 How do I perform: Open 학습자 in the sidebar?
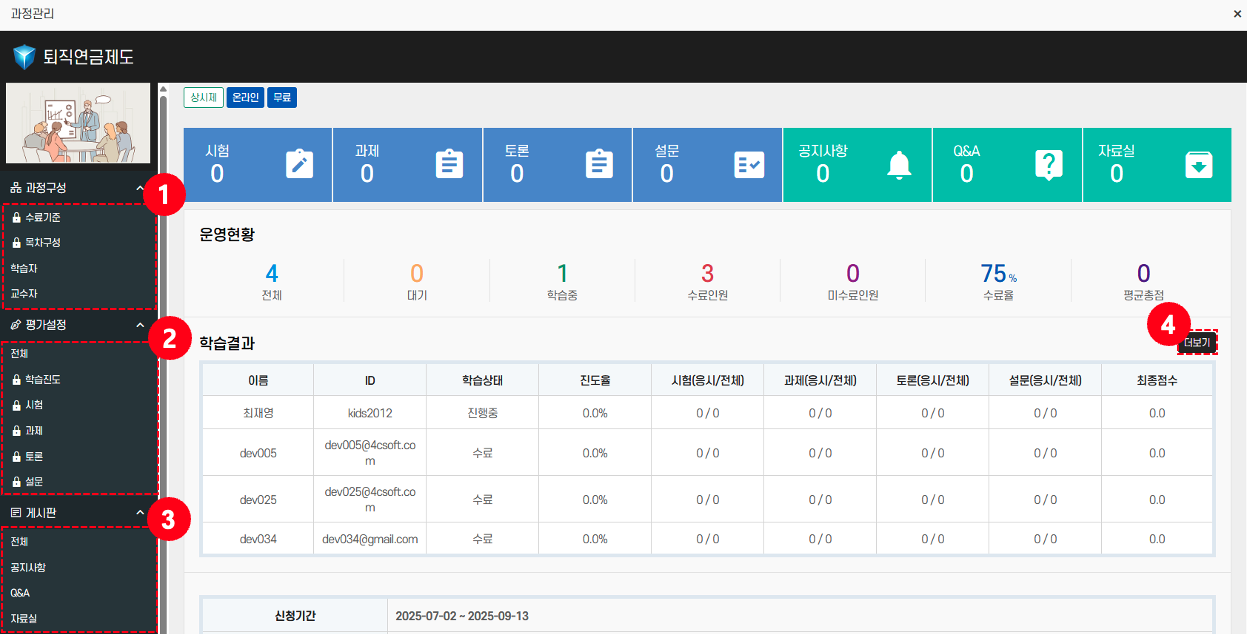[24, 269]
